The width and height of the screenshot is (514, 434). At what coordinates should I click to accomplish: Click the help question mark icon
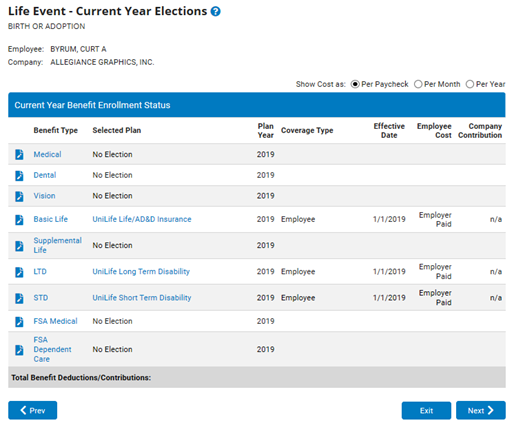pyautogui.click(x=216, y=12)
